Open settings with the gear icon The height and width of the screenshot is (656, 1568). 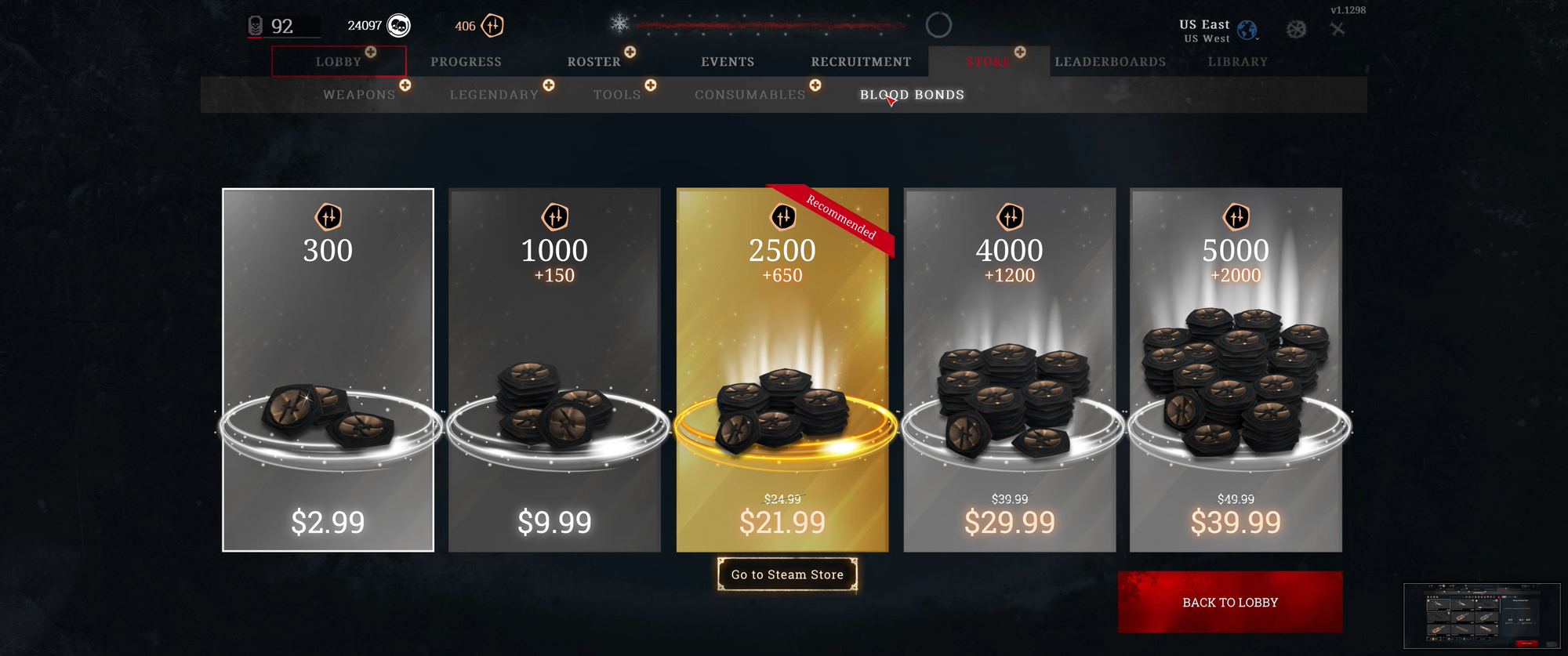click(1297, 30)
